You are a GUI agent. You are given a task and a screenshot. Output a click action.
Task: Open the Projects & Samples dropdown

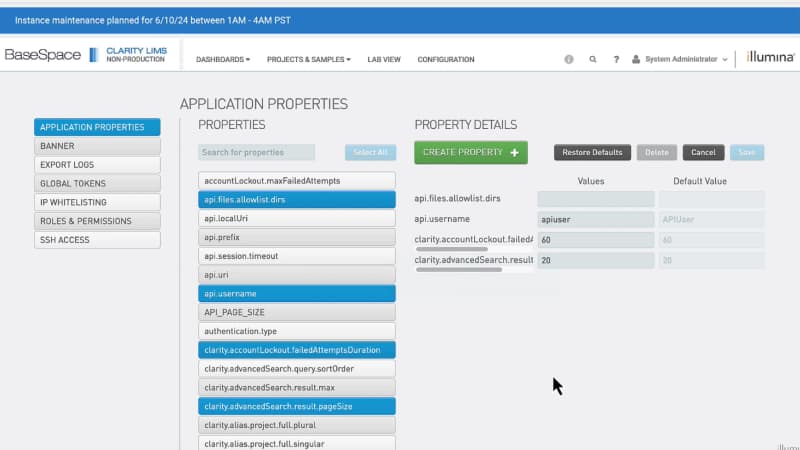coord(308,60)
